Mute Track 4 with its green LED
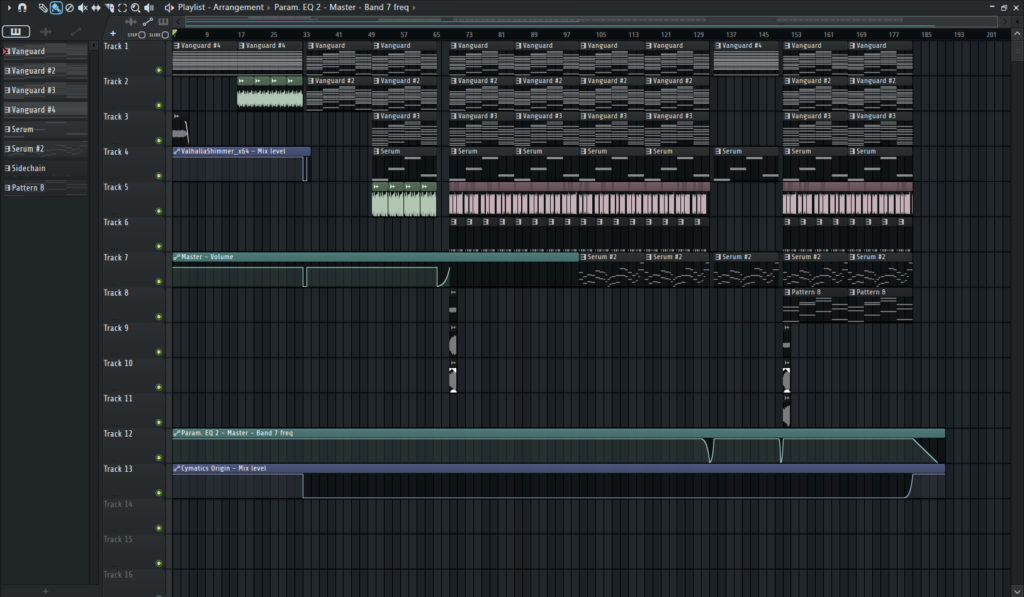The width and height of the screenshot is (1024, 597). 158,176
